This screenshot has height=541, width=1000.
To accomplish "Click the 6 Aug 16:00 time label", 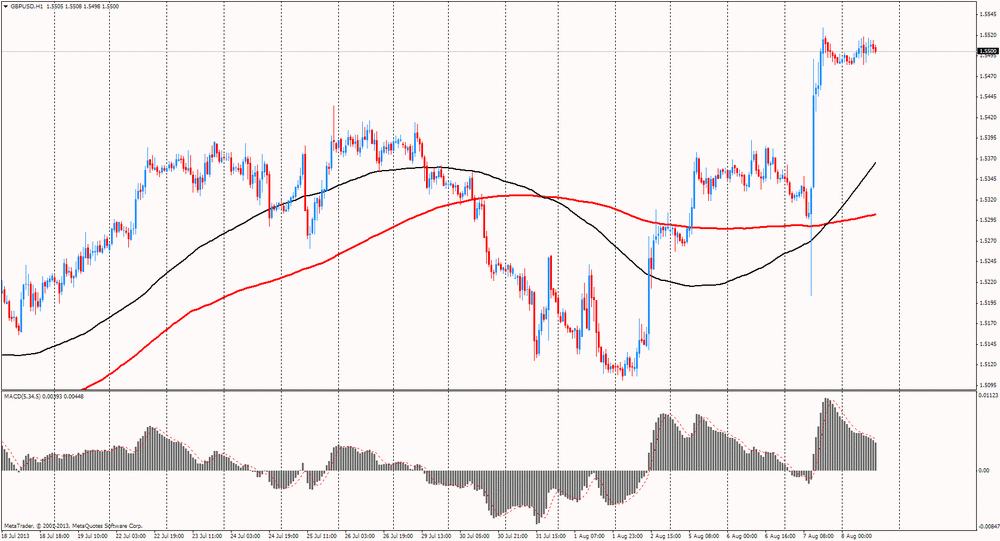I will coord(779,537).
